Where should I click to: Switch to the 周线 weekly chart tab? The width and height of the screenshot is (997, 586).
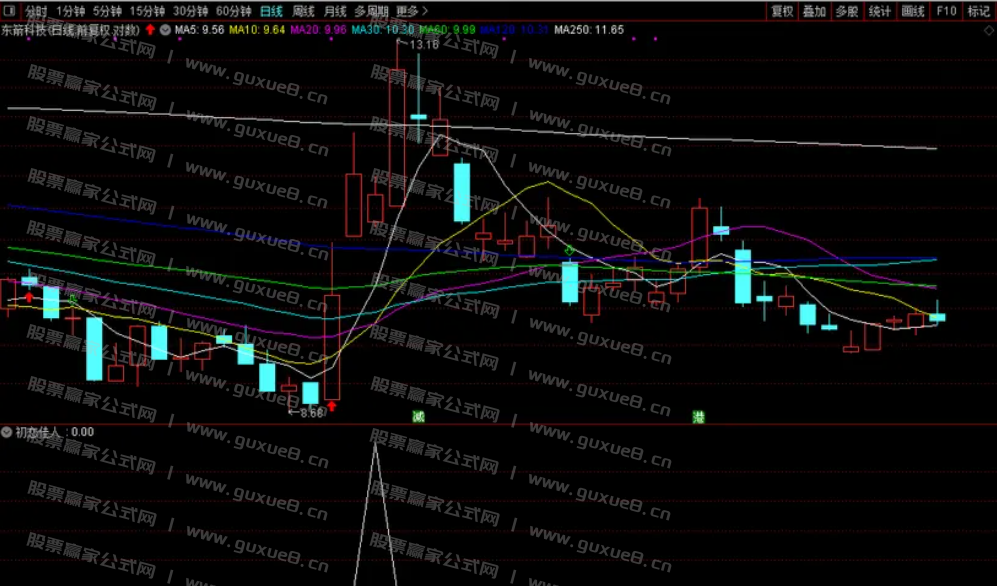[x=303, y=11]
